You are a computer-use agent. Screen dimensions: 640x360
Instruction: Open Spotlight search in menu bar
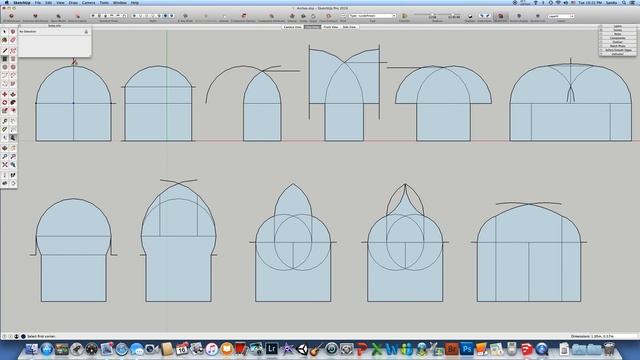(624, 3)
